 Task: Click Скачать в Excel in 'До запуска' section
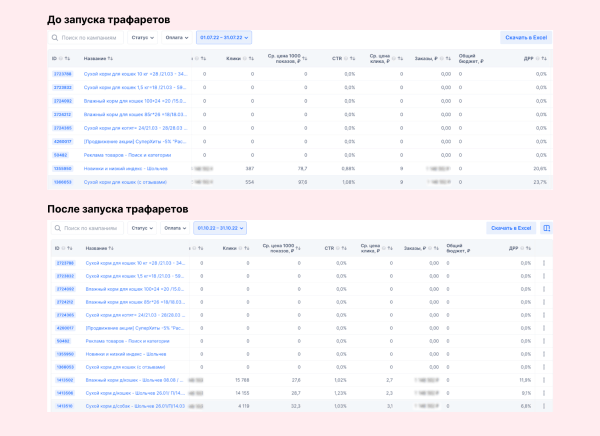click(x=526, y=38)
